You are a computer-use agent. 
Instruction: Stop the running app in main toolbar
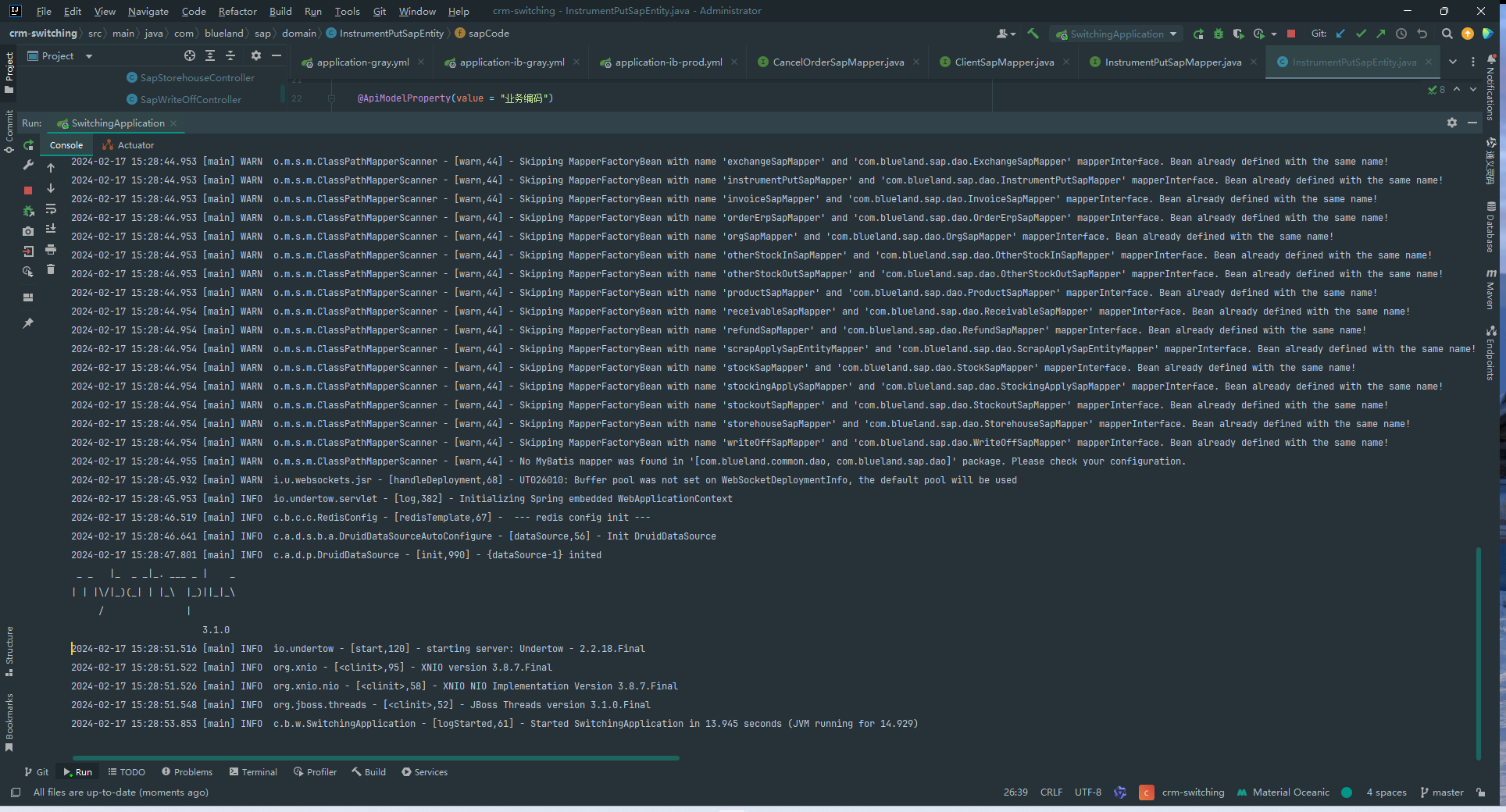click(1291, 34)
